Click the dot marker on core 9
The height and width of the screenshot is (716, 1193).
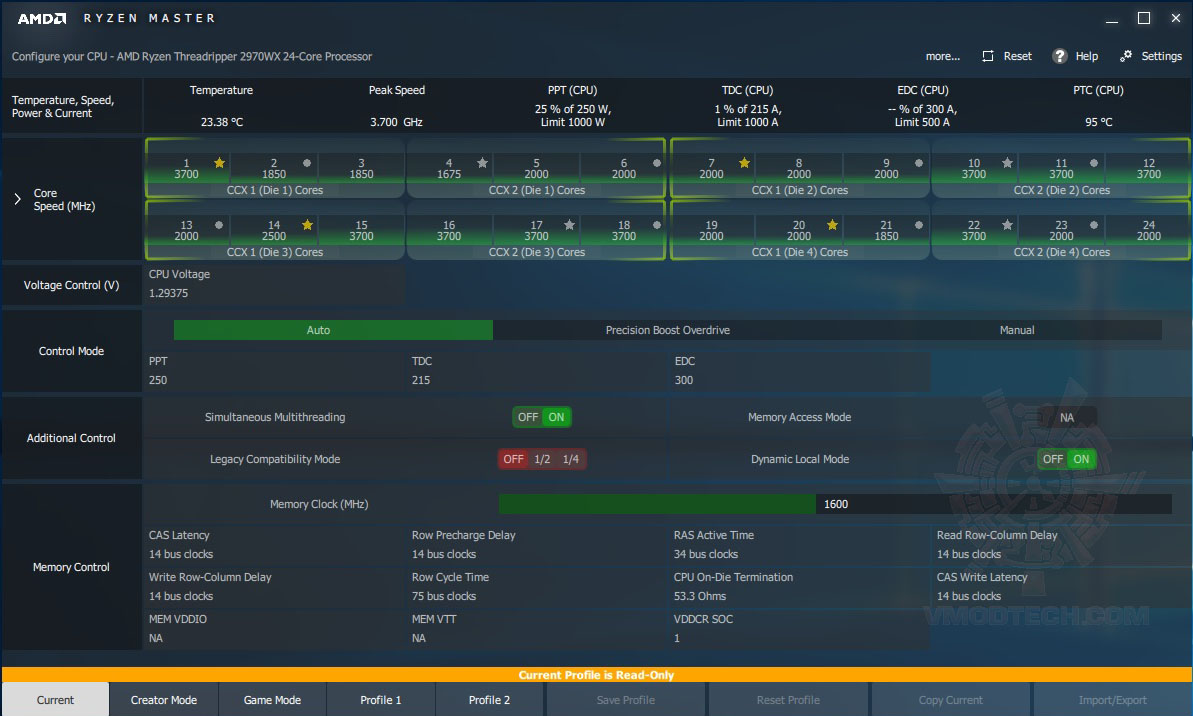coord(919,163)
